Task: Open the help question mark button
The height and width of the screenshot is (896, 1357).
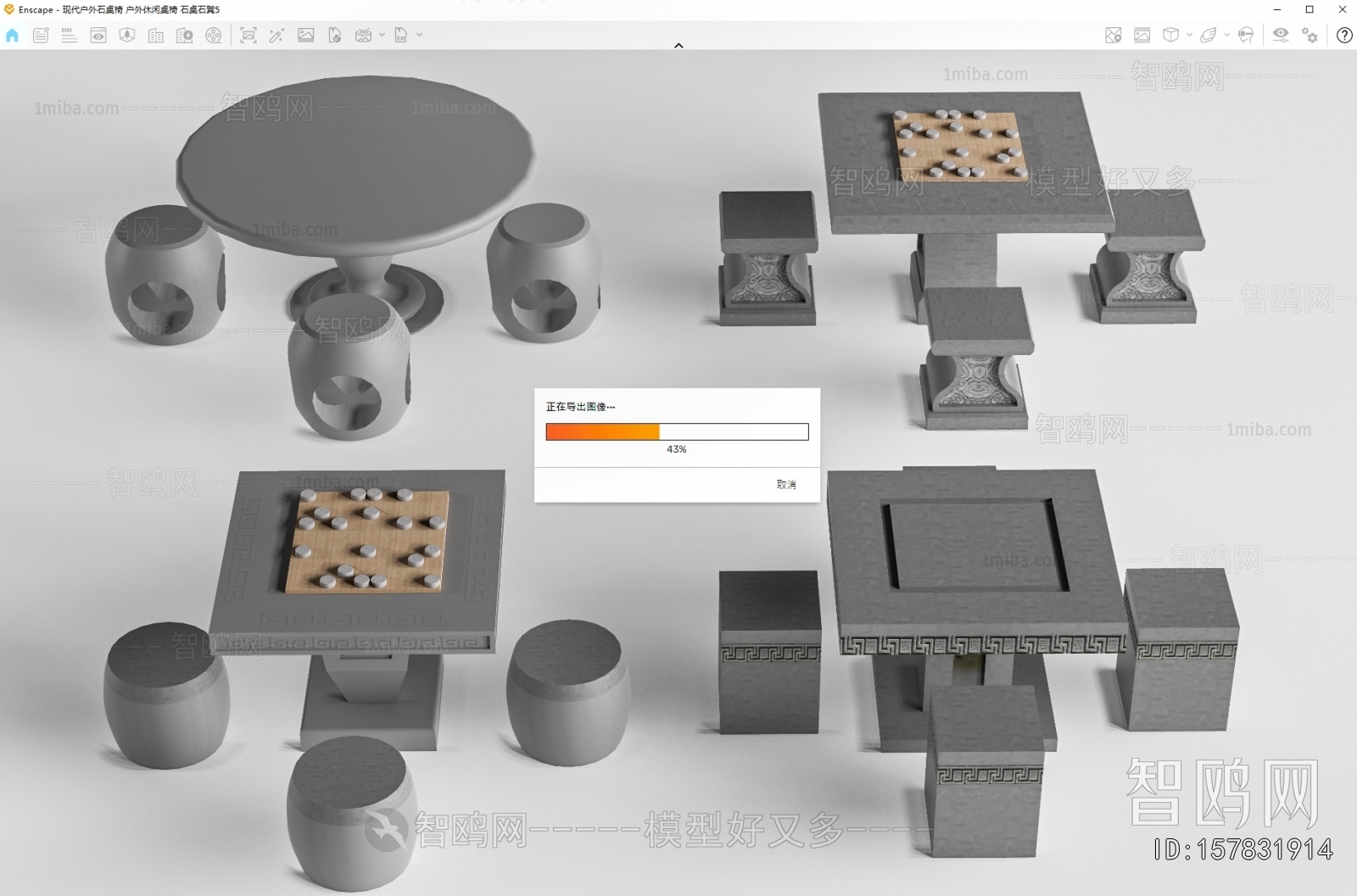Action: (1344, 35)
